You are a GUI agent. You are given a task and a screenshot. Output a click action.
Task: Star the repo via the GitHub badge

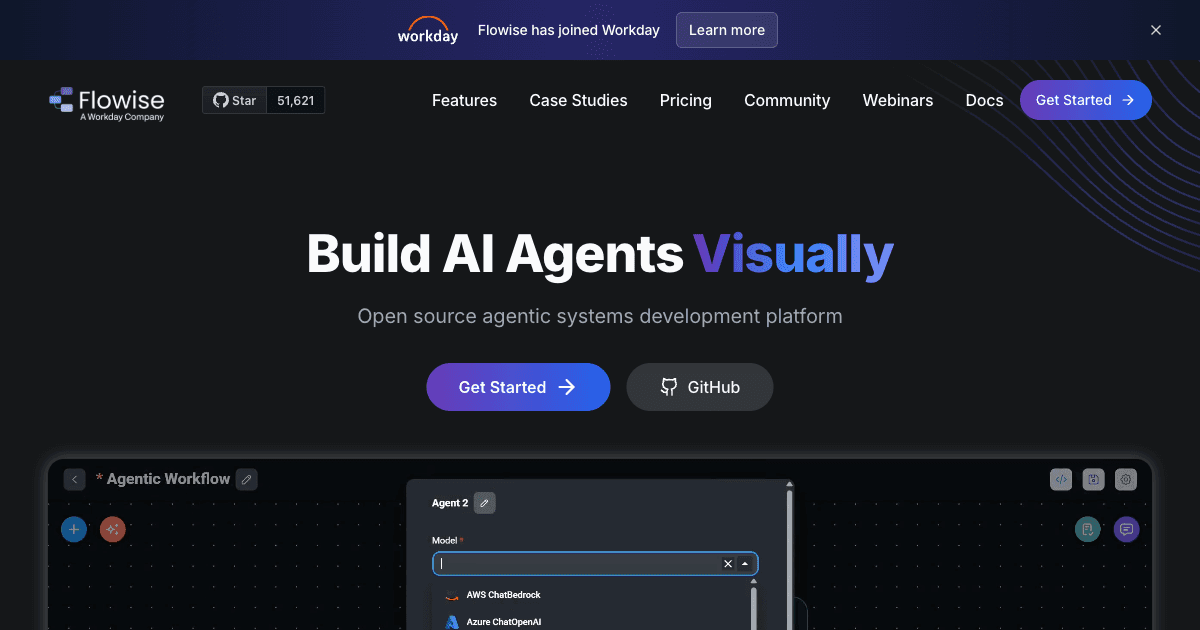click(234, 100)
